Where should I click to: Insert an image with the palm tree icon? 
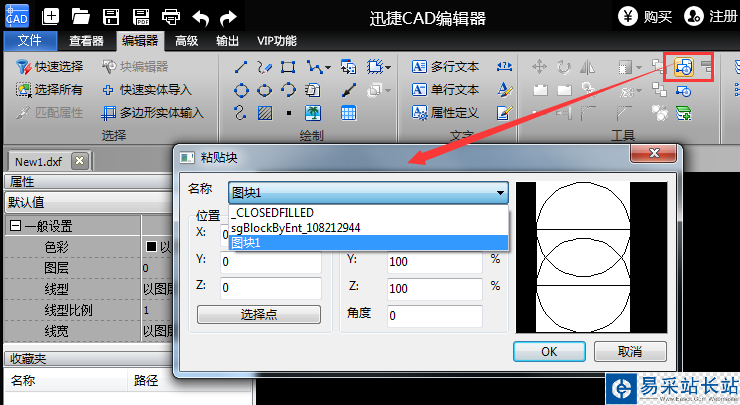click(313, 113)
